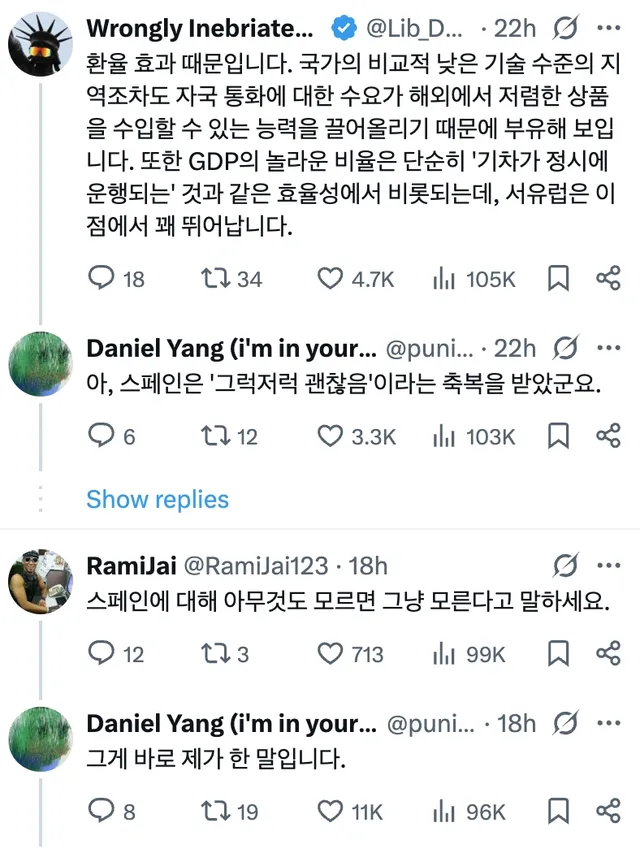
Task: Open more options on Daniel Yang's 22h tweet
Action: pyautogui.click(x=608, y=348)
